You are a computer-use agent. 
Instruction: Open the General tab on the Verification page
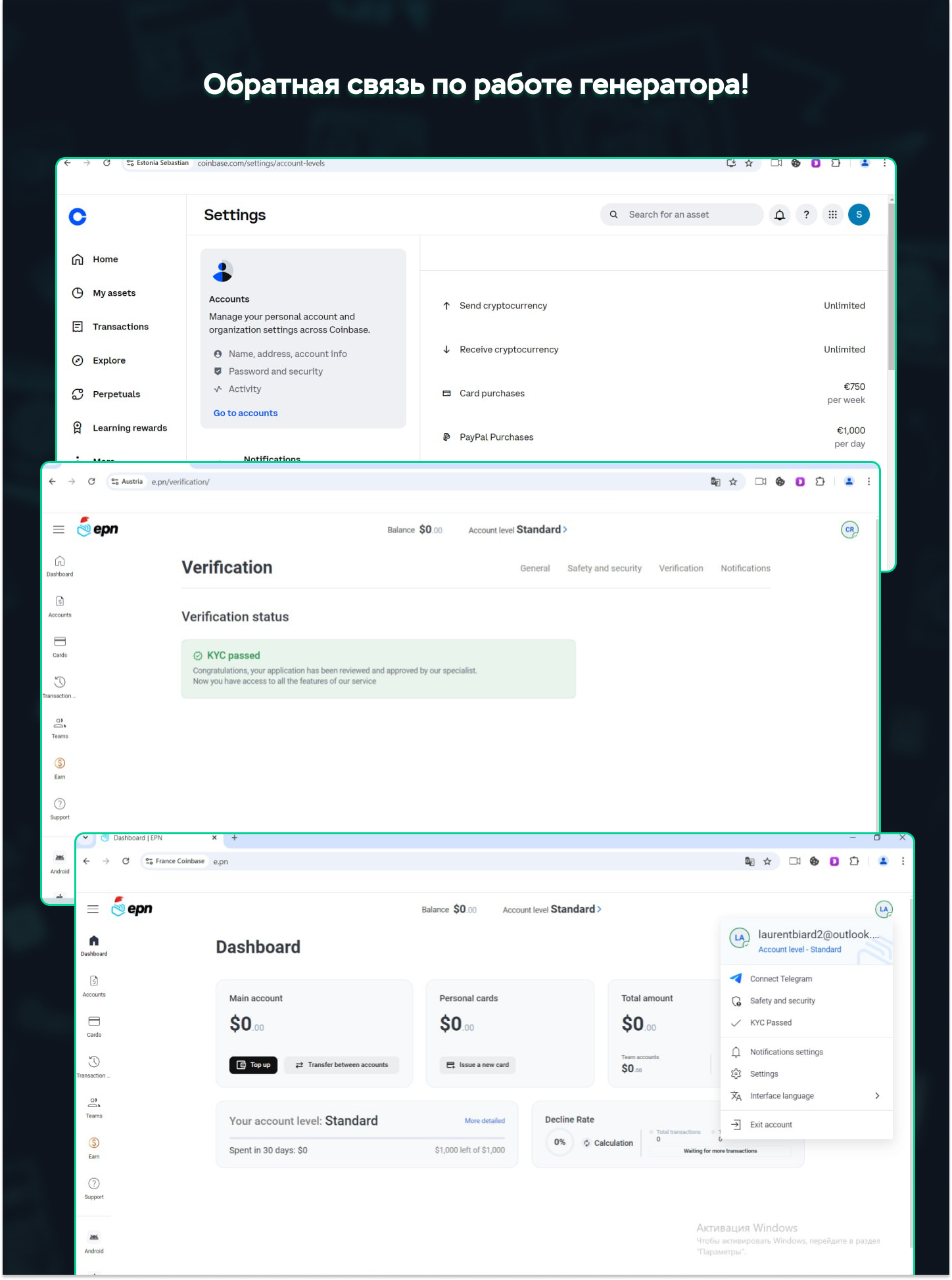pyautogui.click(x=535, y=569)
